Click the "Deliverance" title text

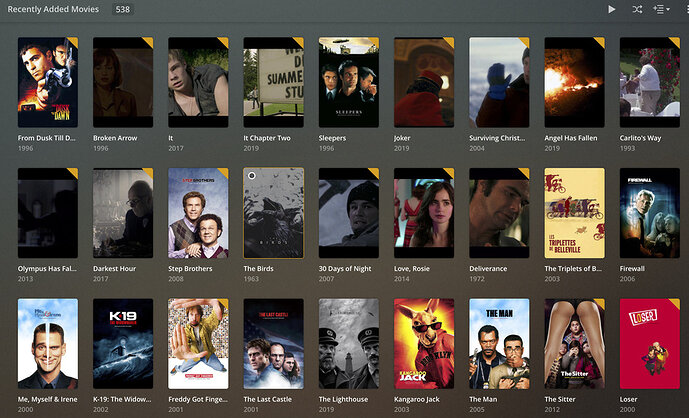click(x=488, y=269)
